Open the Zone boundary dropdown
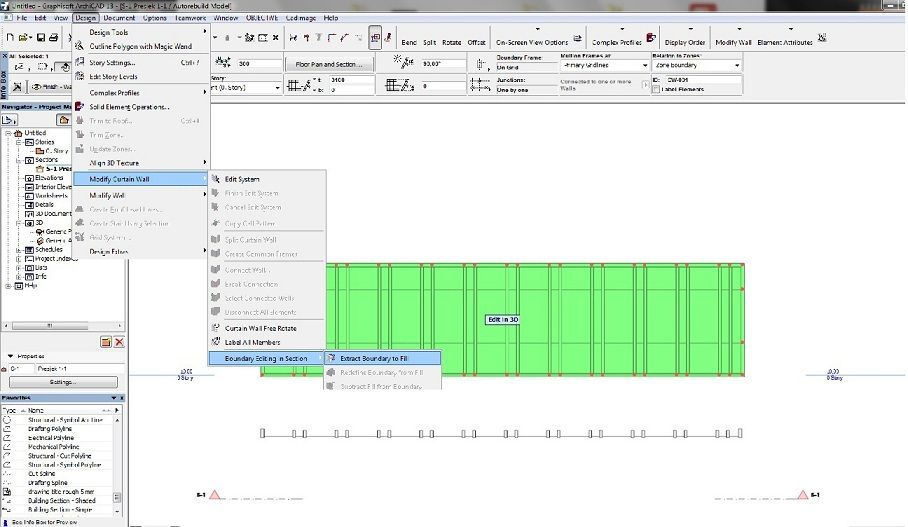This screenshot has width=908, height=527. tap(697, 65)
